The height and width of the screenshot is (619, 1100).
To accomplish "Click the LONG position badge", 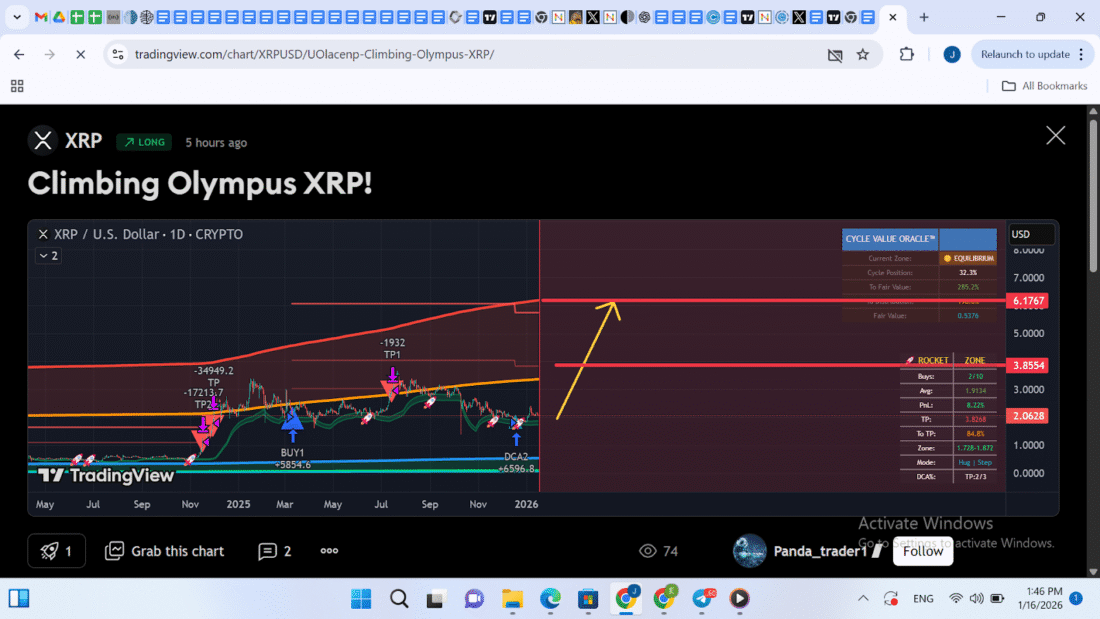I will click(144, 142).
